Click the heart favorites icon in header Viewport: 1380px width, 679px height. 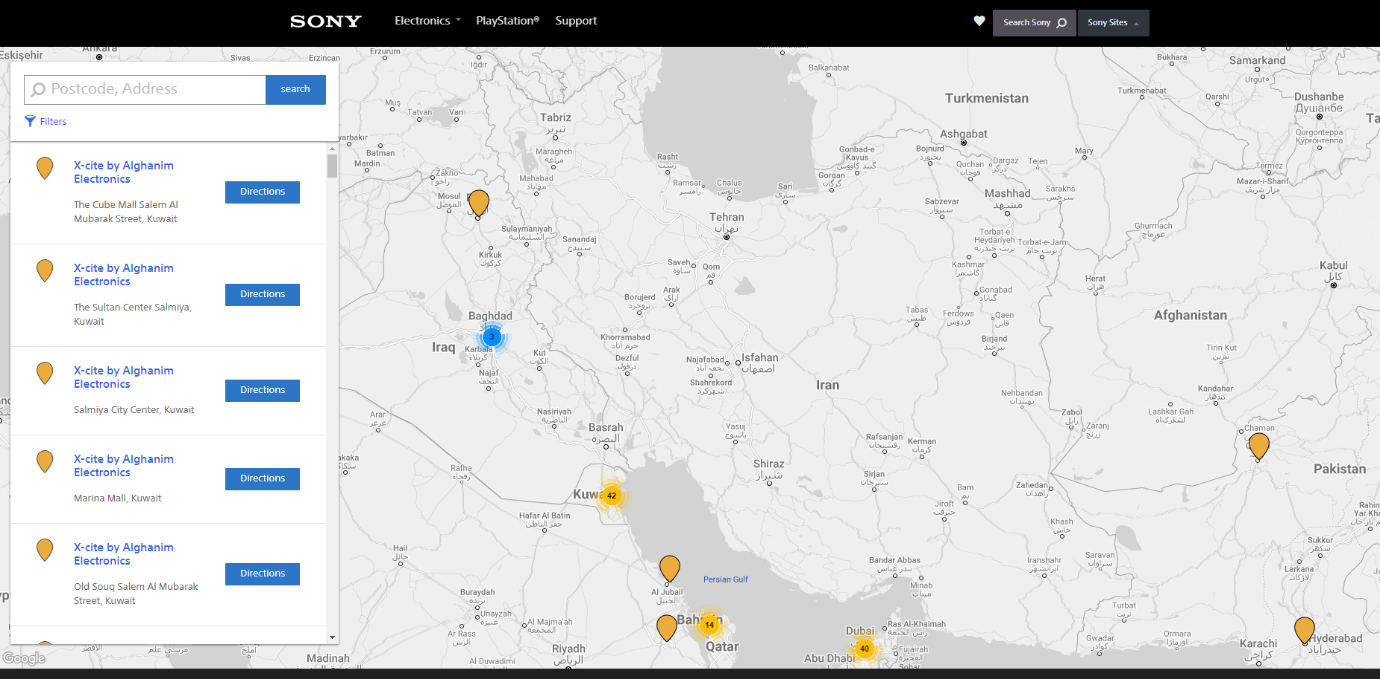tap(979, 21)
